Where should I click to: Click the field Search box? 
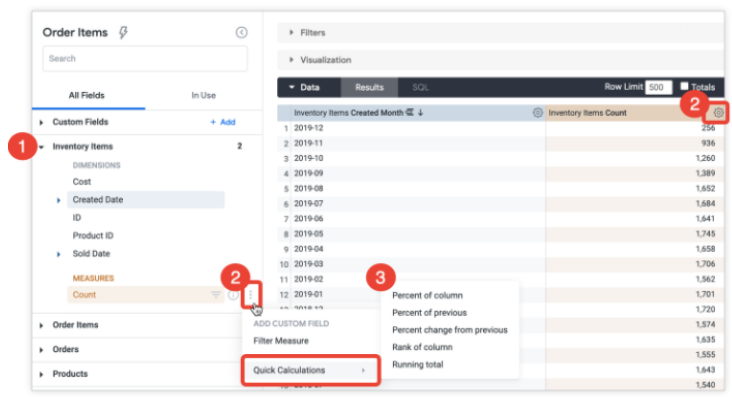145,58
